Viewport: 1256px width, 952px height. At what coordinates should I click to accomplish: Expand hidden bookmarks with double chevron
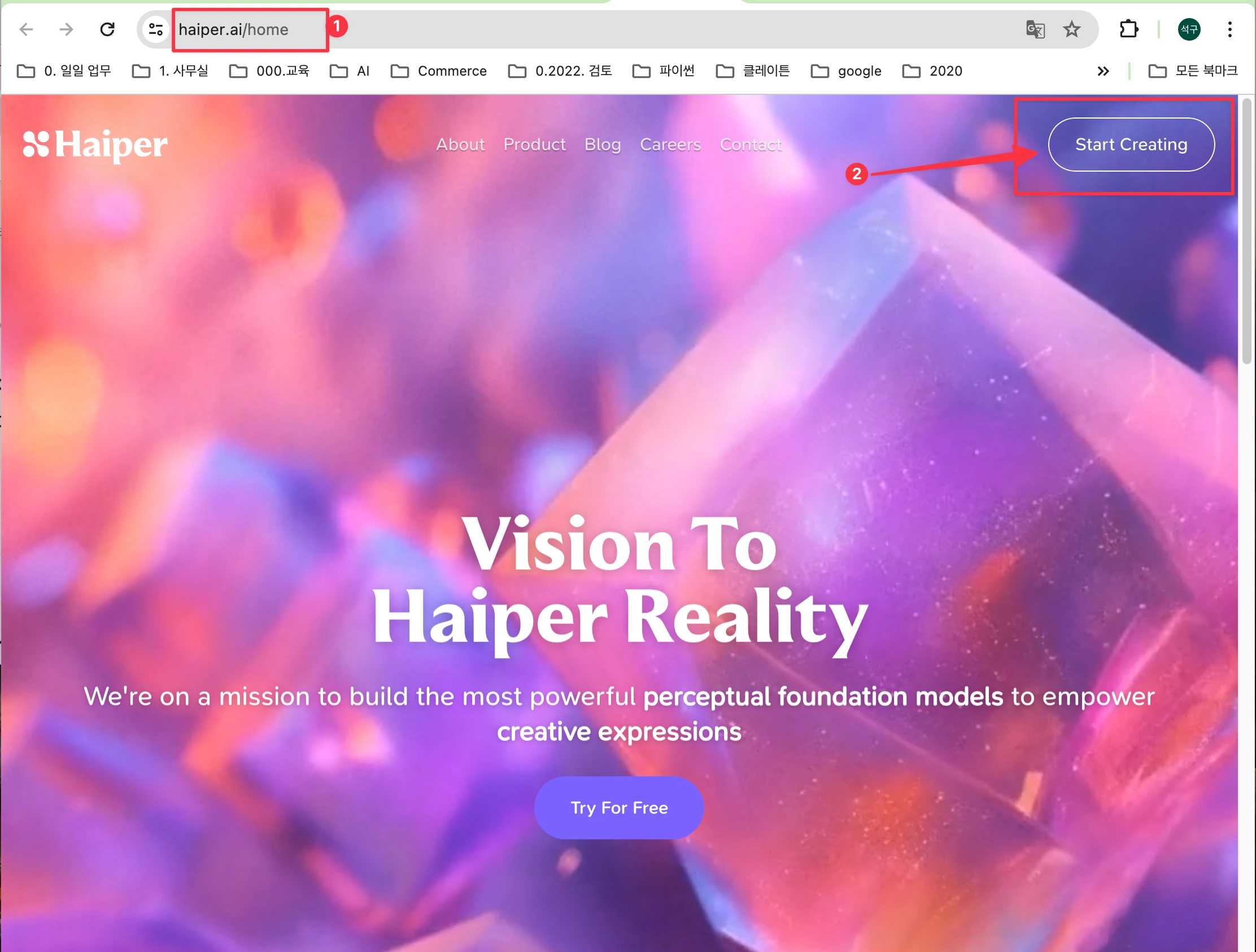pos(1103,71)
